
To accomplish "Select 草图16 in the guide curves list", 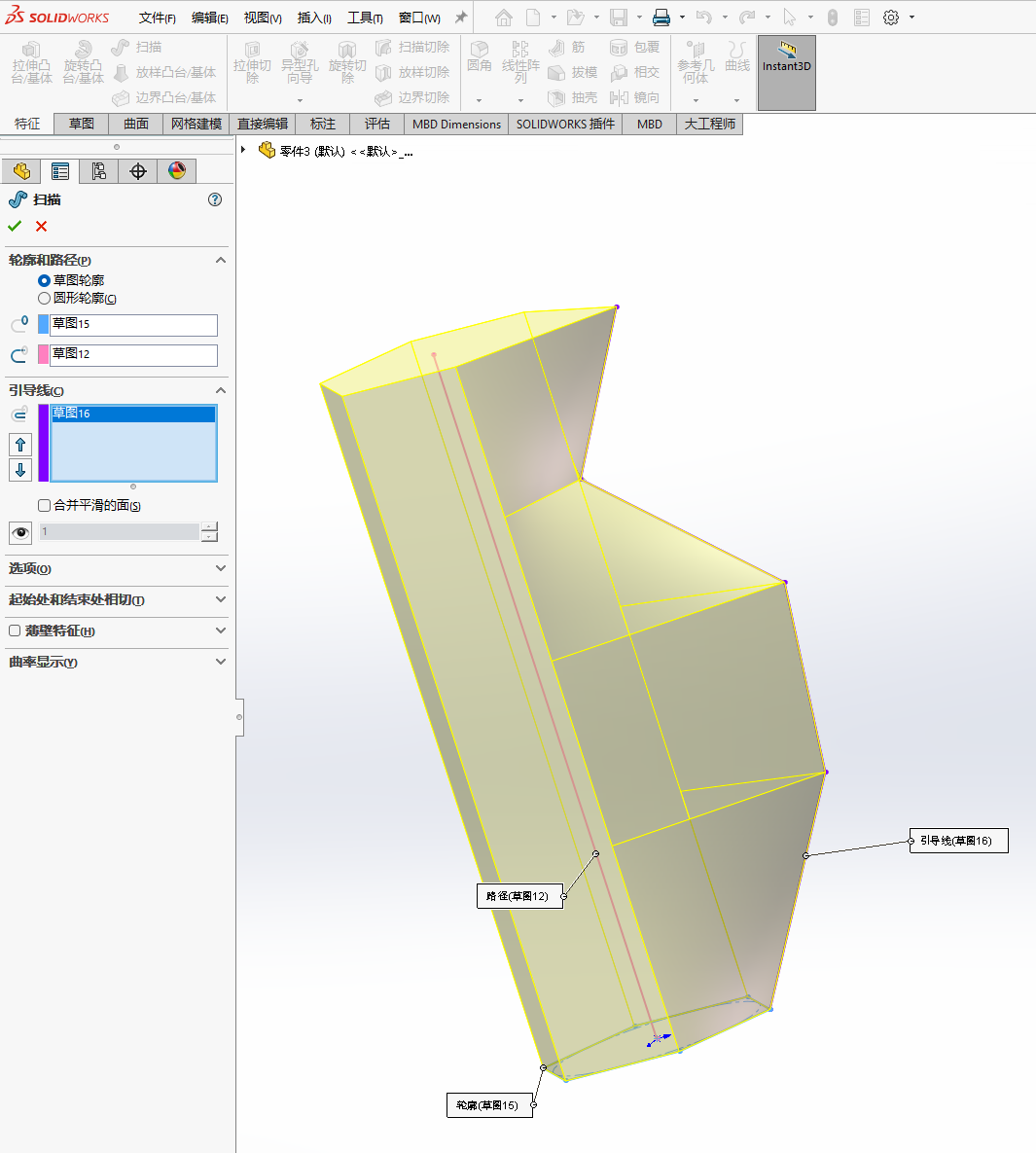I will (x=132, y=414).
